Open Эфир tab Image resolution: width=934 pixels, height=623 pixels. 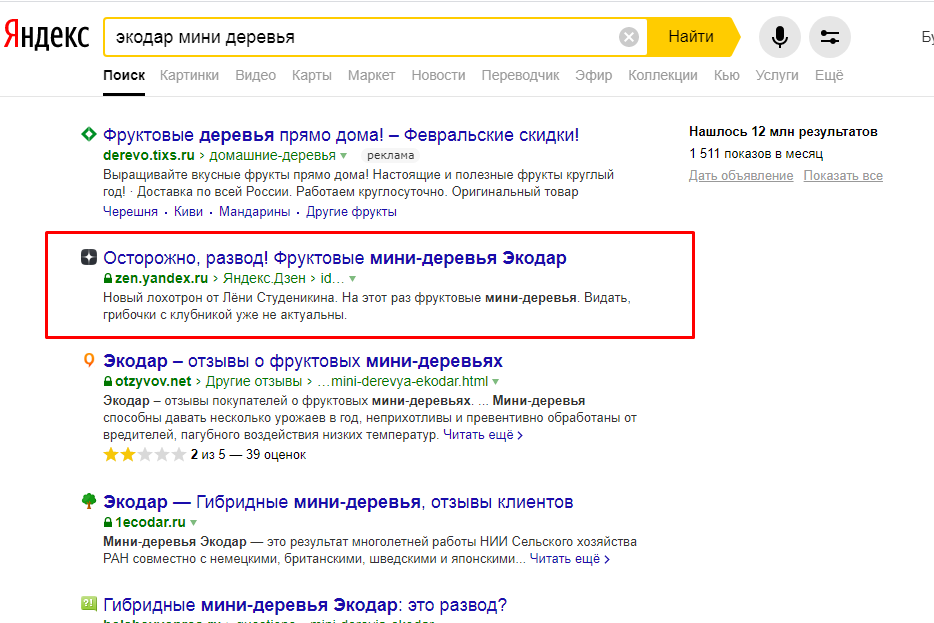click(593, 76)
